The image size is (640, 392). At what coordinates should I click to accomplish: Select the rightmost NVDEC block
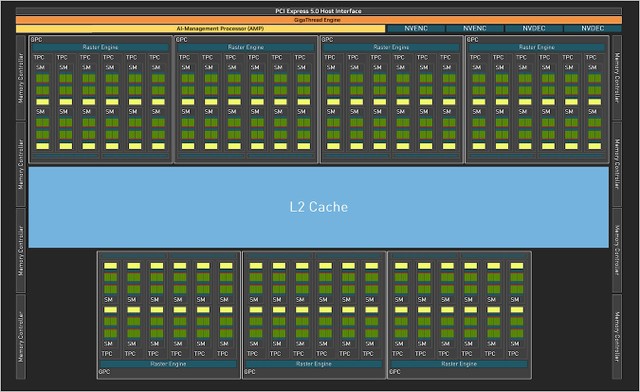[x=592, y=29]
